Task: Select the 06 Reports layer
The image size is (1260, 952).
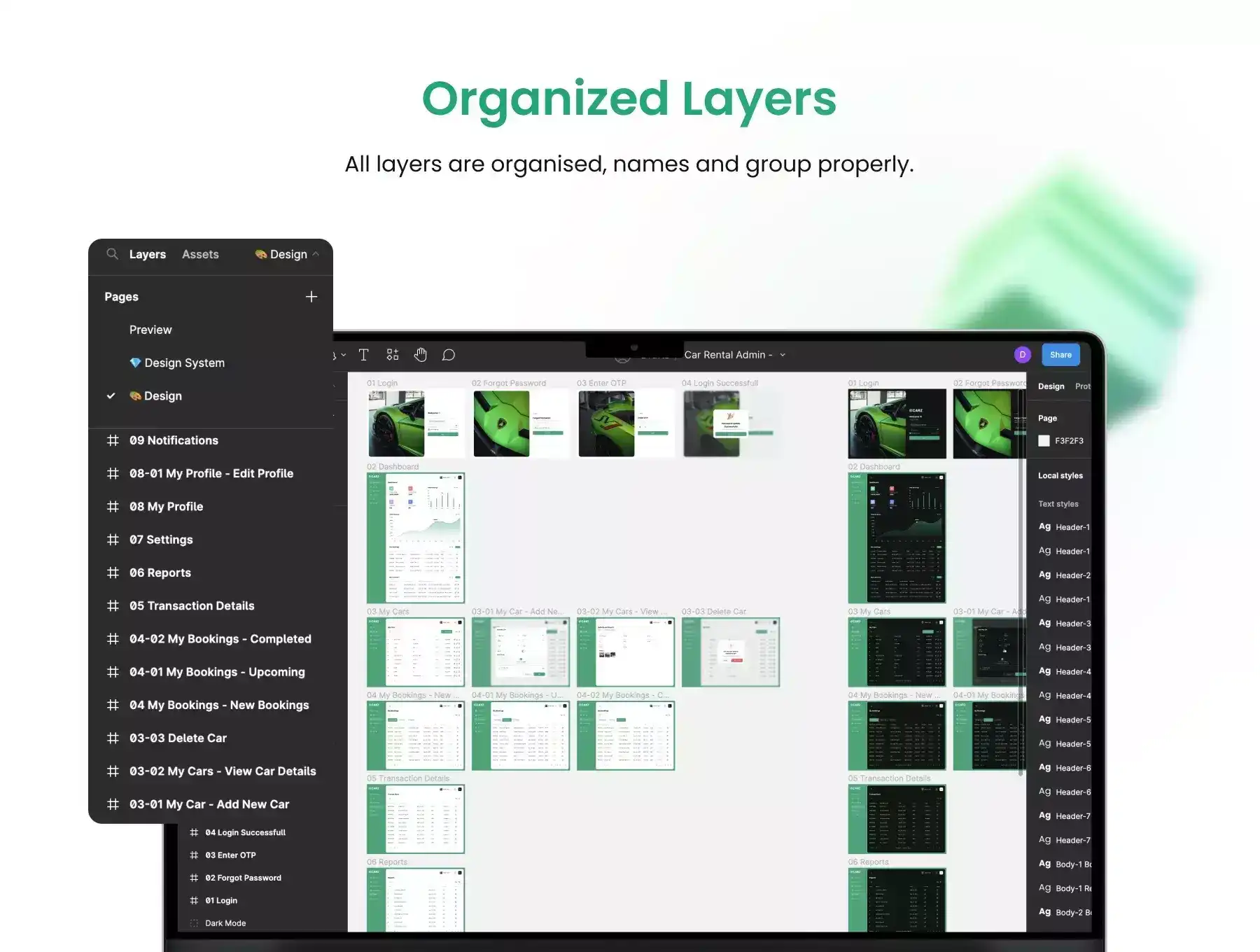Action: pyautogui.click(x=160, y=573)
